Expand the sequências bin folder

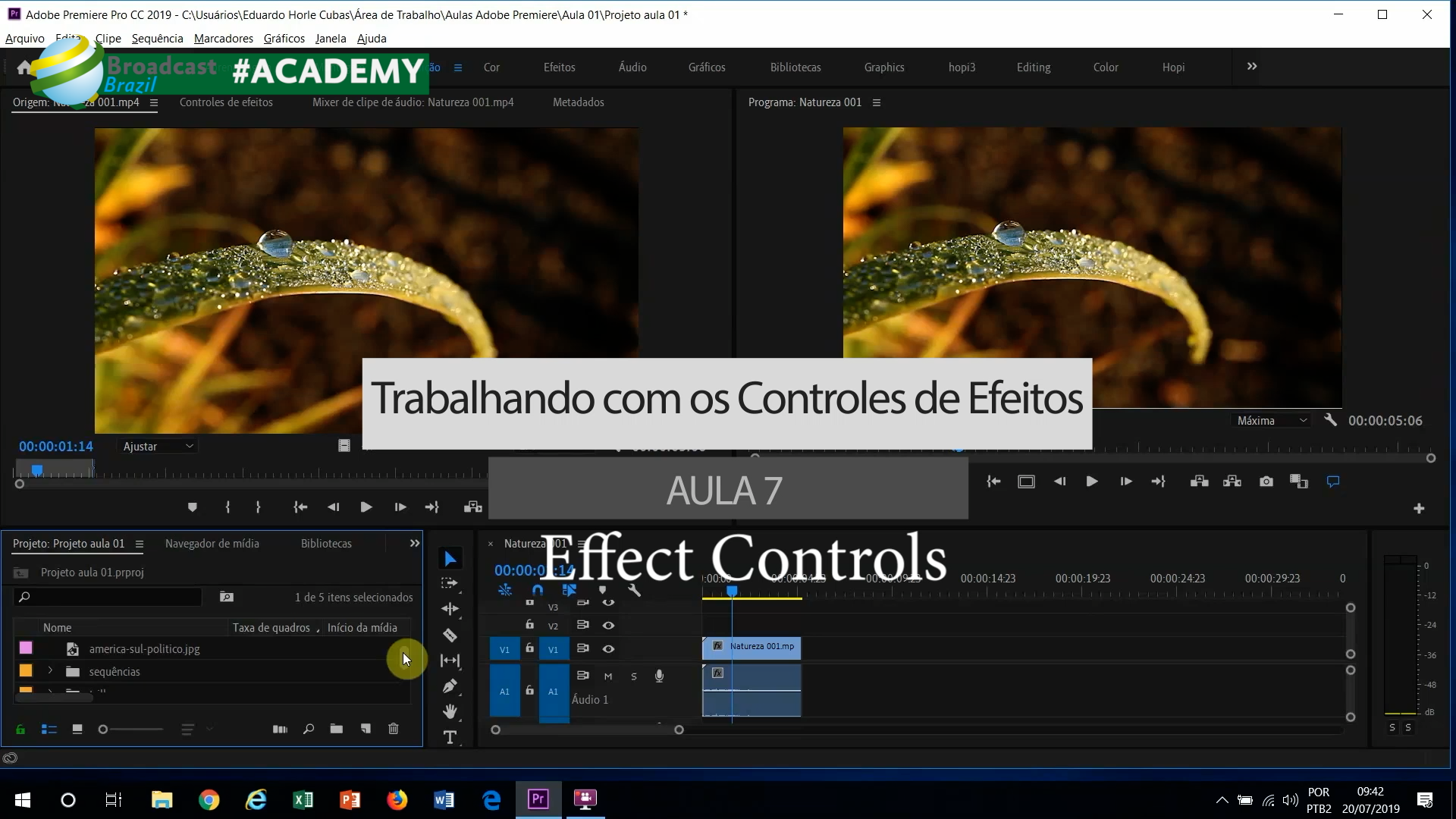point(50,671)
